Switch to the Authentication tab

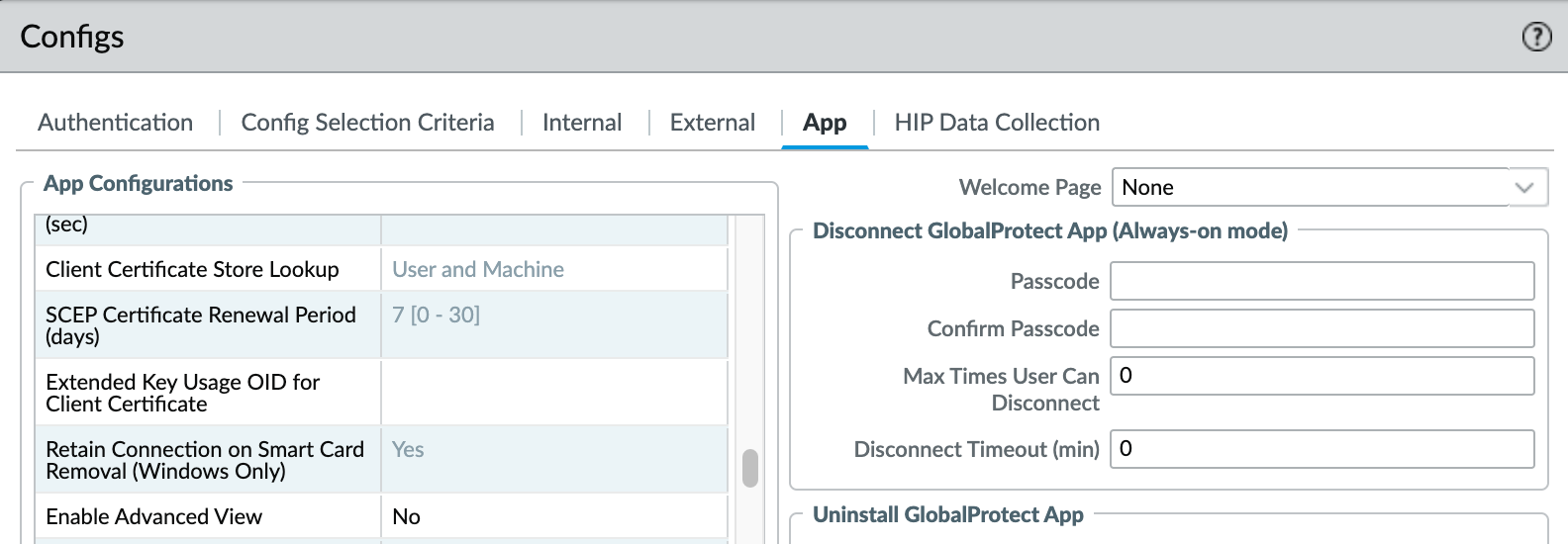click(115, 123)
